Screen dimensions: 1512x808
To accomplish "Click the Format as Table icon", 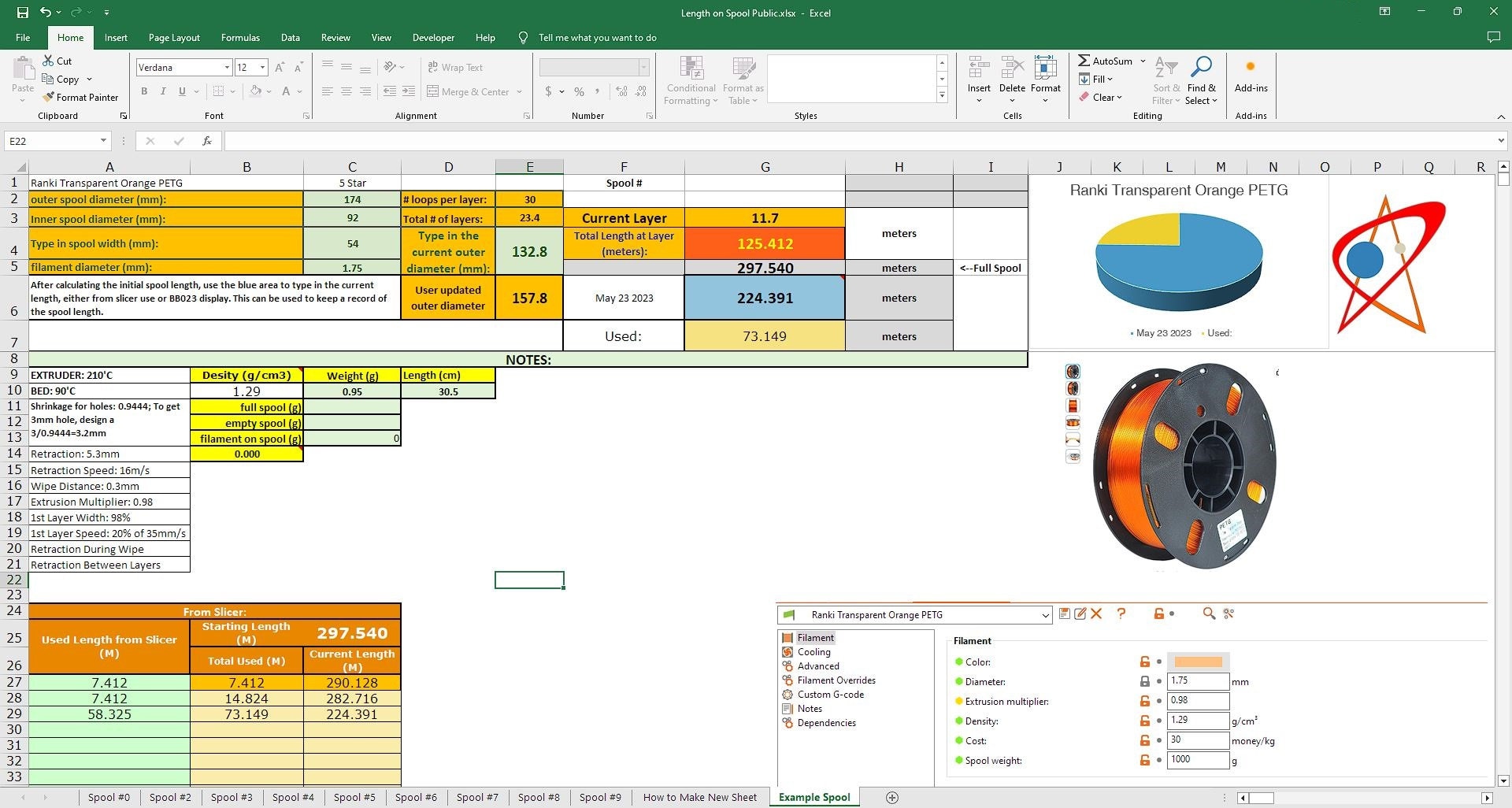I will pyautogui.click(x=741, y=69).
